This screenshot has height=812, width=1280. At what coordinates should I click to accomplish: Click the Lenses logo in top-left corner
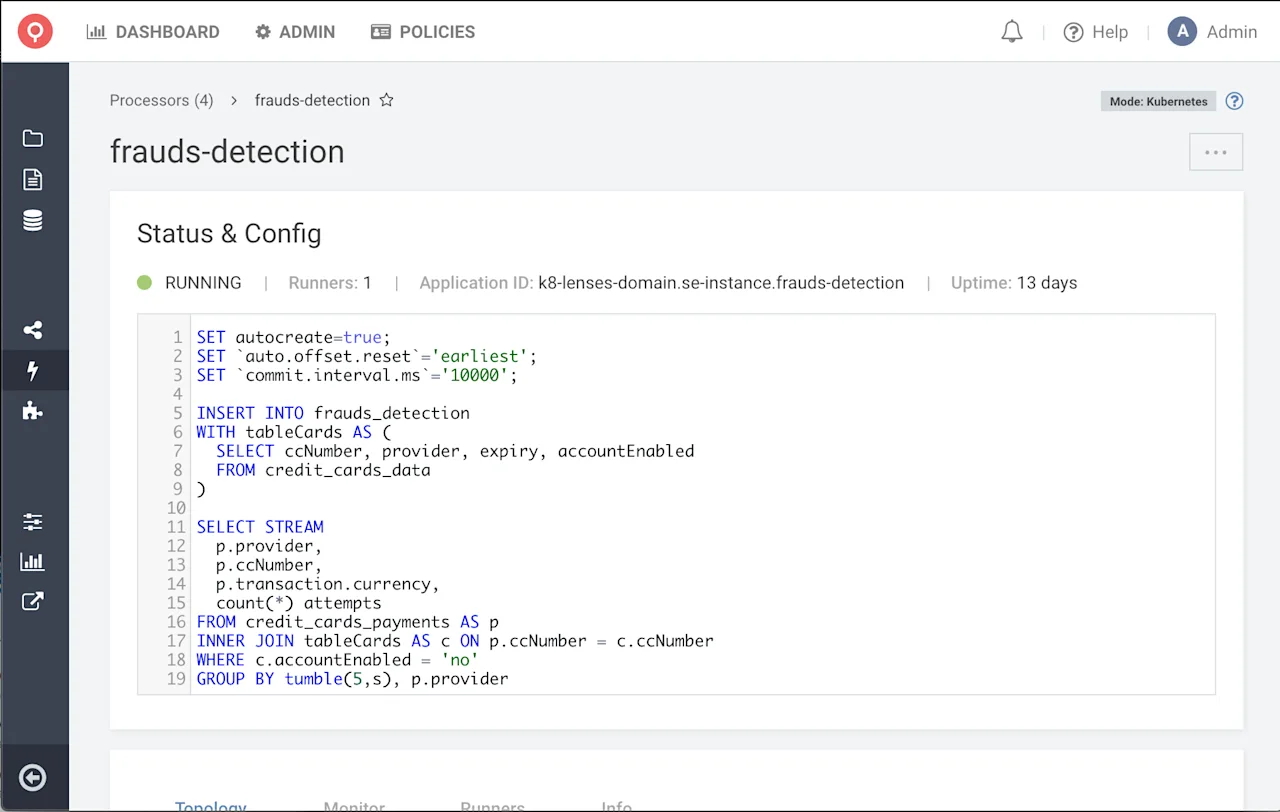[35, 31]
